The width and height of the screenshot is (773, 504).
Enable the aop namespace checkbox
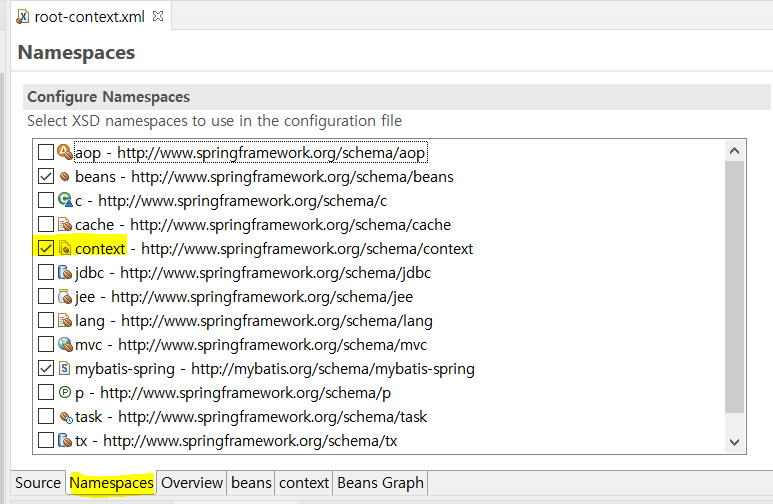[x=46, y=152]
